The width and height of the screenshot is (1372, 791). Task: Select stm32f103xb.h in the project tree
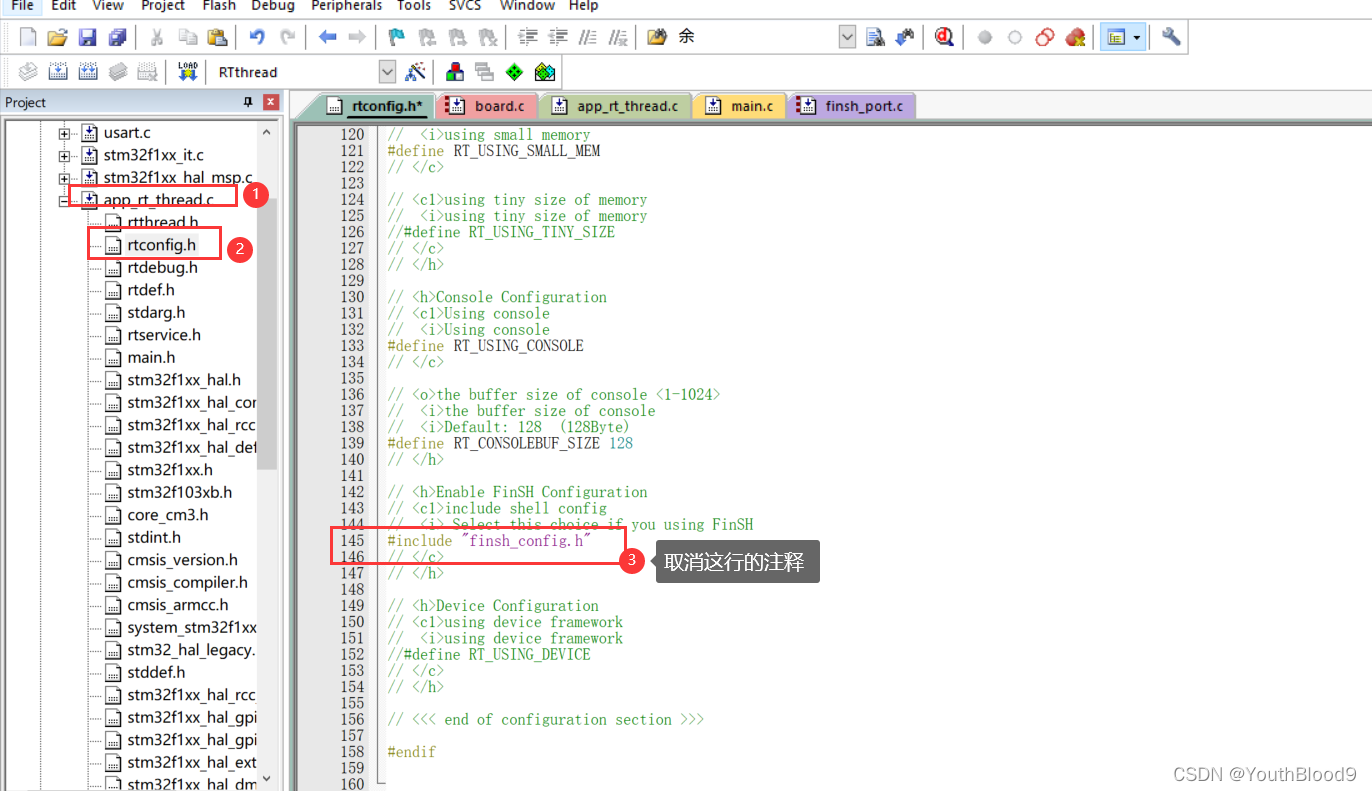point(179,493)
